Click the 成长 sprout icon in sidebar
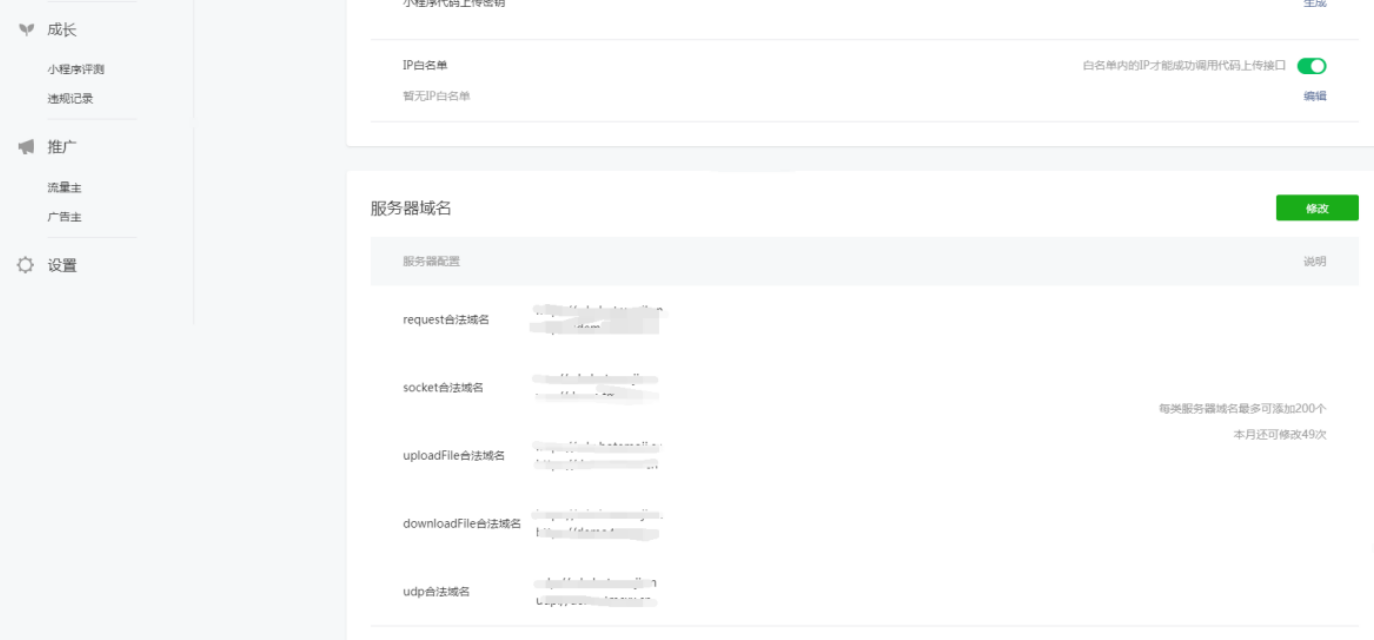Screen dimensions: 1374x640 [x=26, y=30]
